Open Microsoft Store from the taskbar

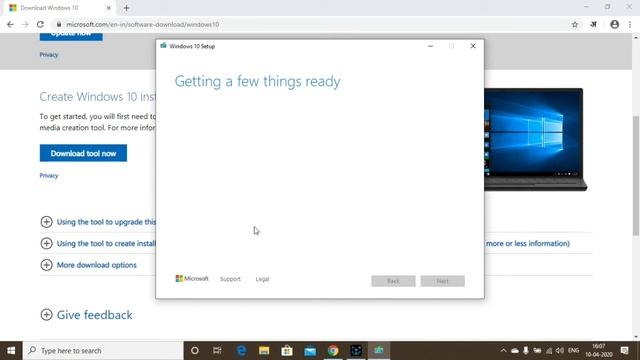pyautogui.click(x=287, y=351)
